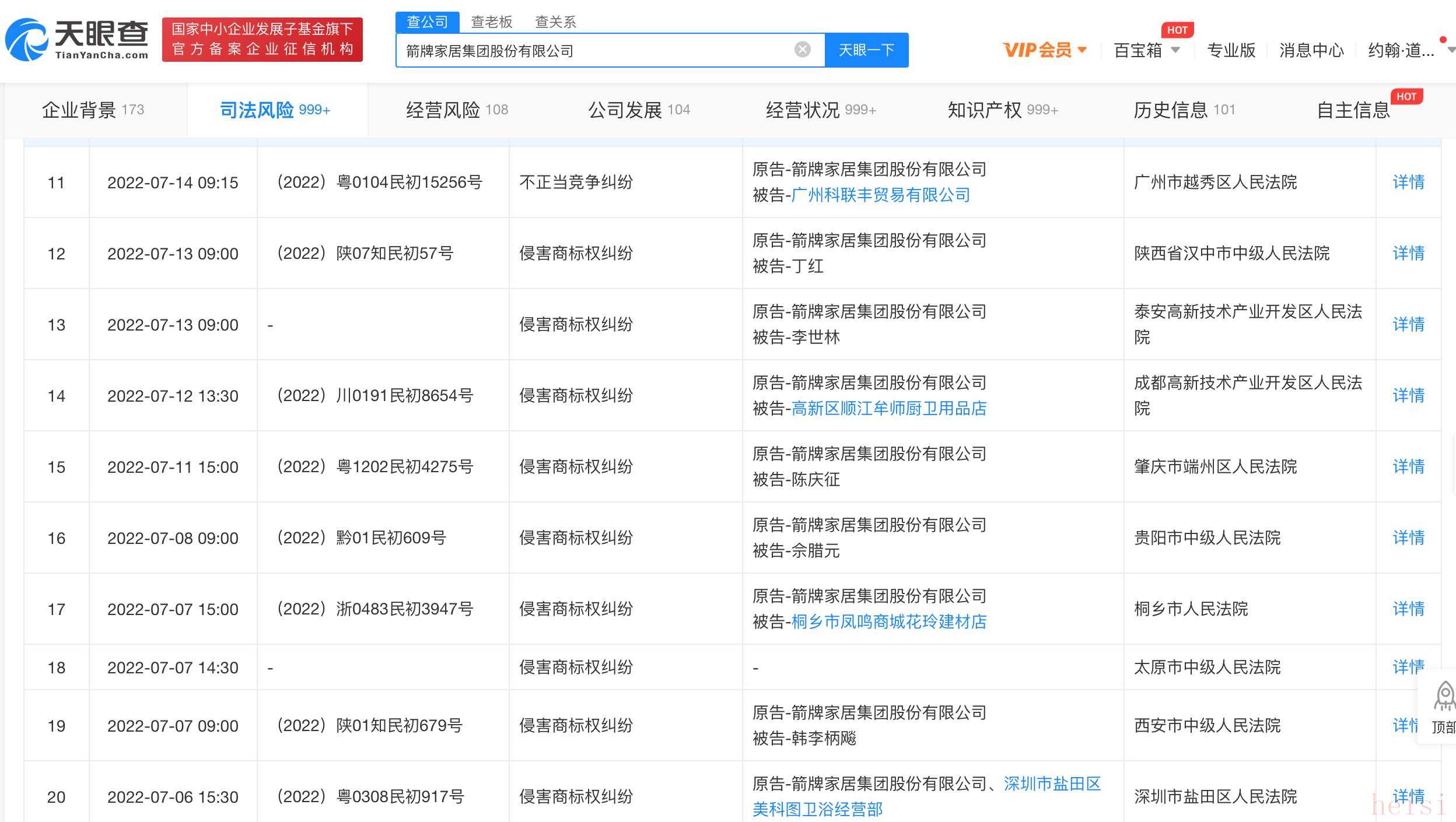Click the company name search input field
The height and width of the screenshot is (822, 1456).
595,51
